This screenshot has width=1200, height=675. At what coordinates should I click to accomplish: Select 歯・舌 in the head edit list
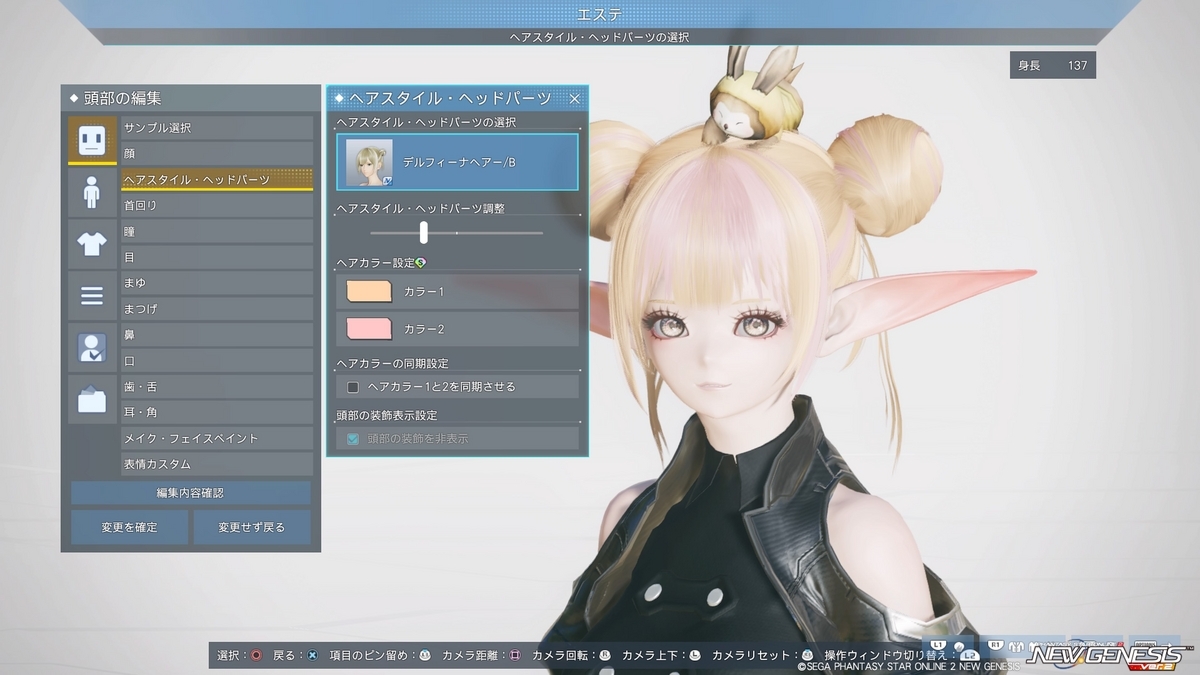217,387
